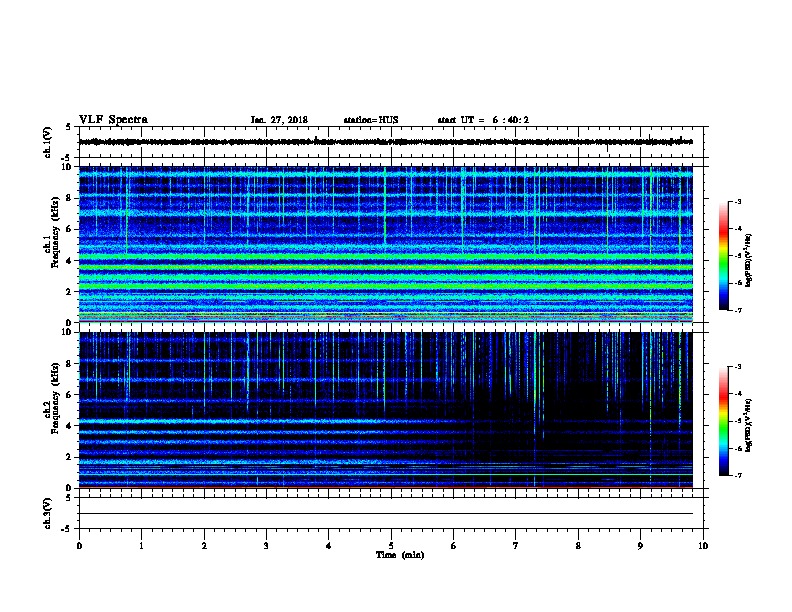
Task: Click the ch.1 colorbar "log(PSD)" label
Action: (x=748, y=260)
